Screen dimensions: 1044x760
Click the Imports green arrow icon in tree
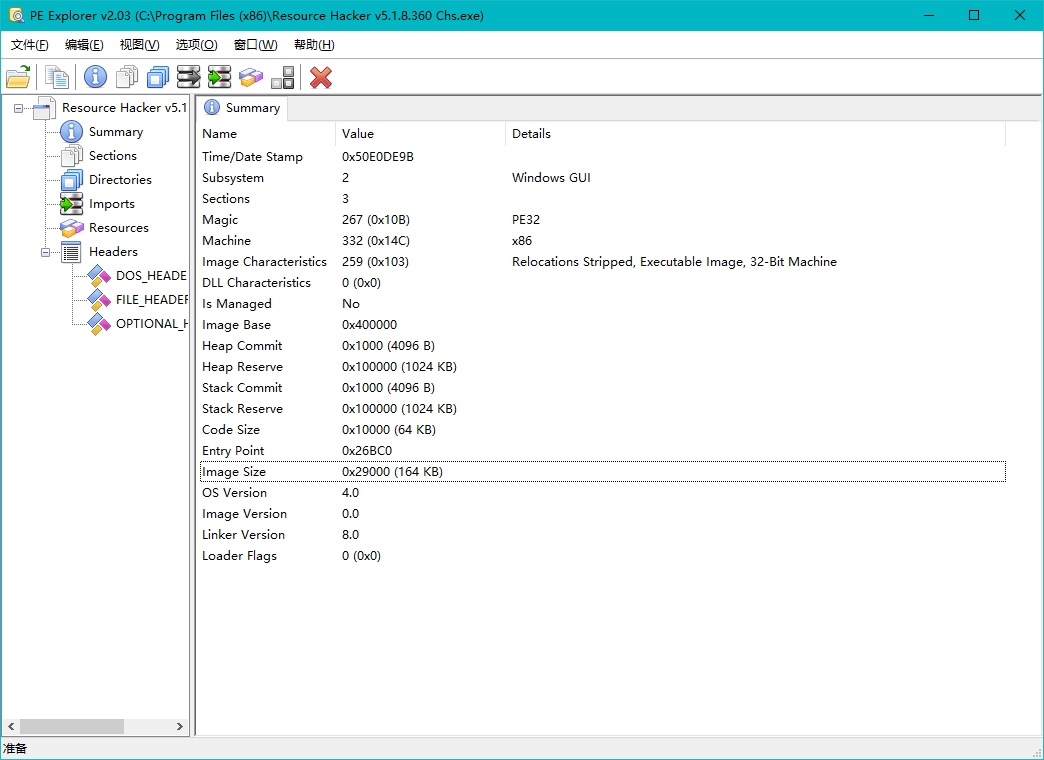(x=71, y=204)
